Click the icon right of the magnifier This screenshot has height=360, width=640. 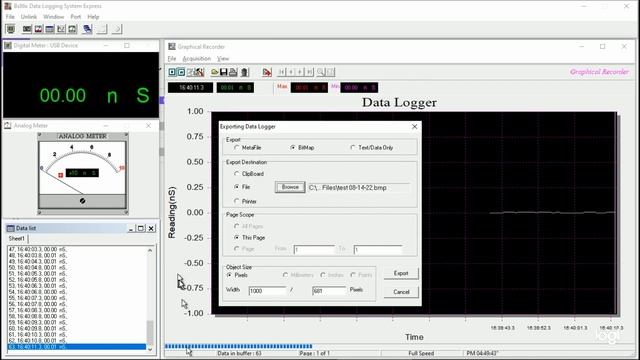330,72
